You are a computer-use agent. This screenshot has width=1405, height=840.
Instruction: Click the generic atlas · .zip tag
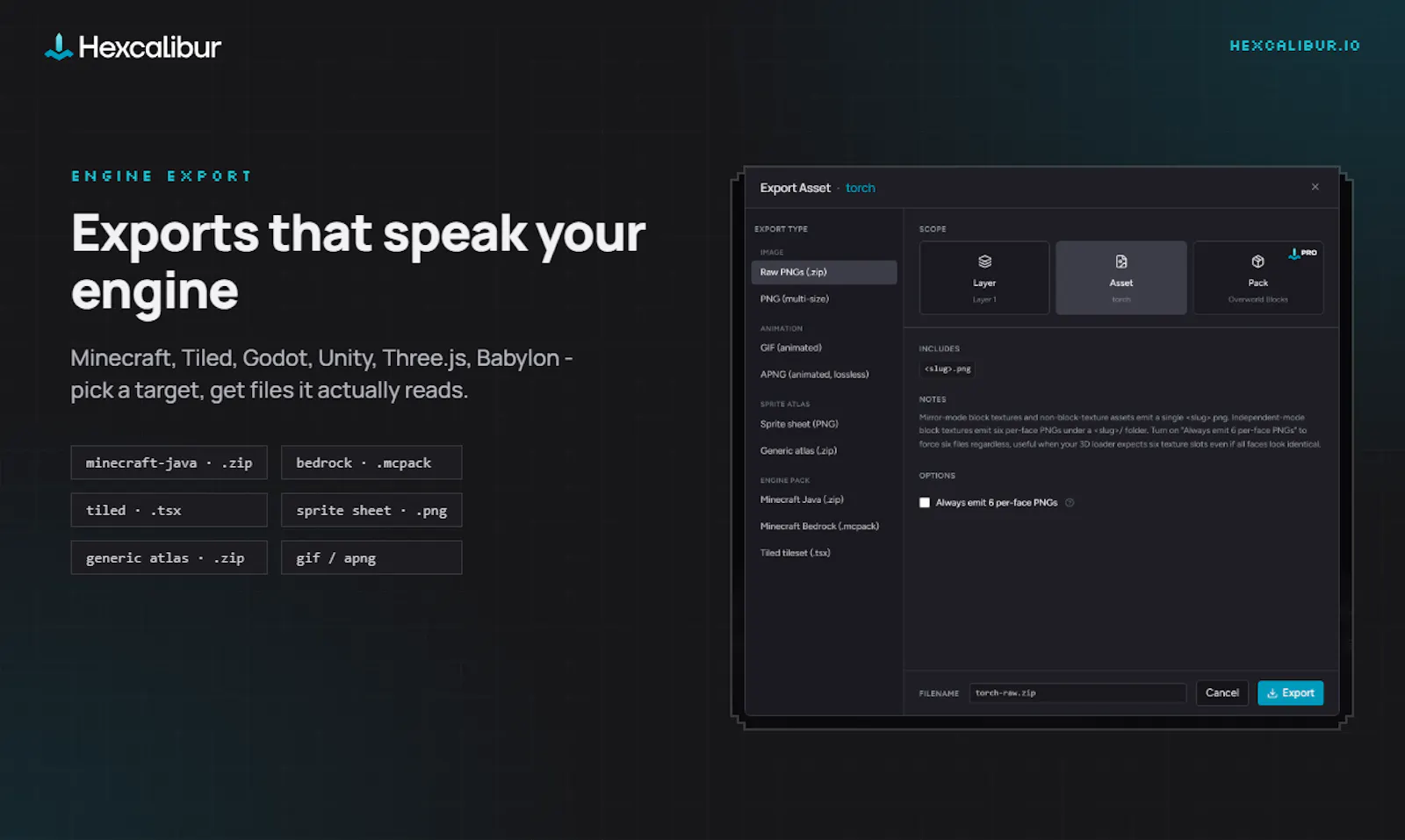point(169,557)
